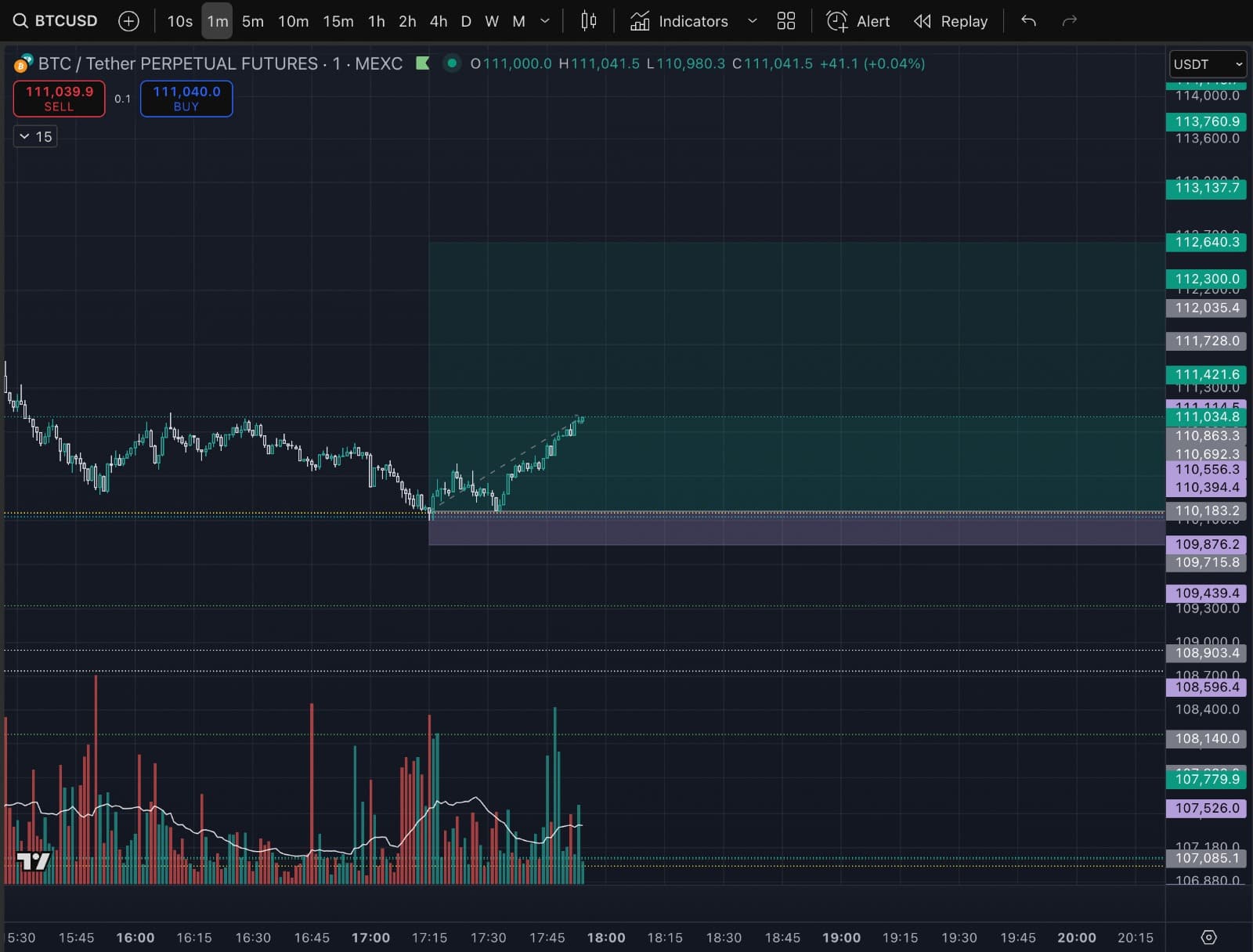
Task: Click the TradingView logo on chart
Action: pos(33,861)
